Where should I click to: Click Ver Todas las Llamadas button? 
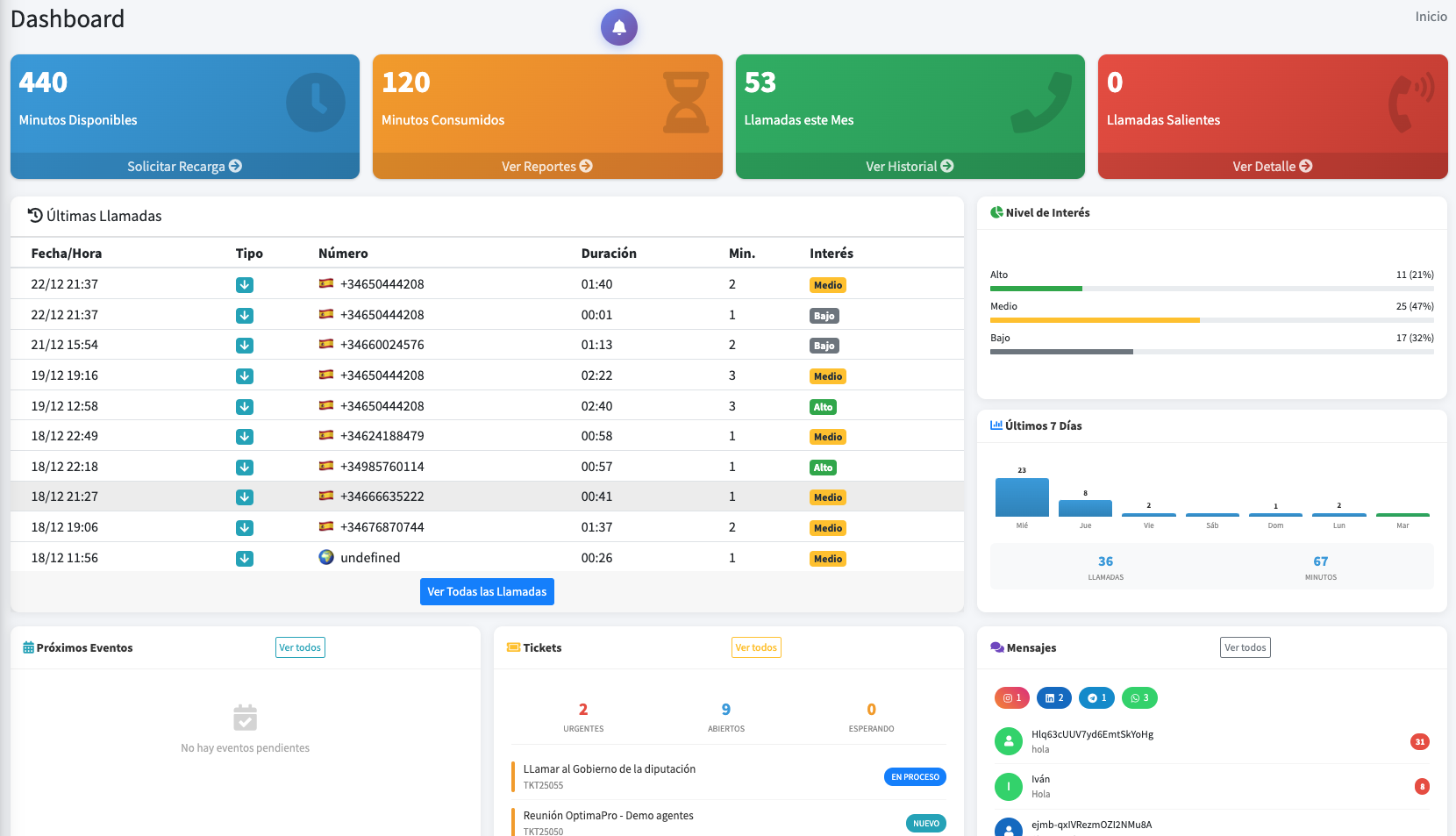point(487,591)
